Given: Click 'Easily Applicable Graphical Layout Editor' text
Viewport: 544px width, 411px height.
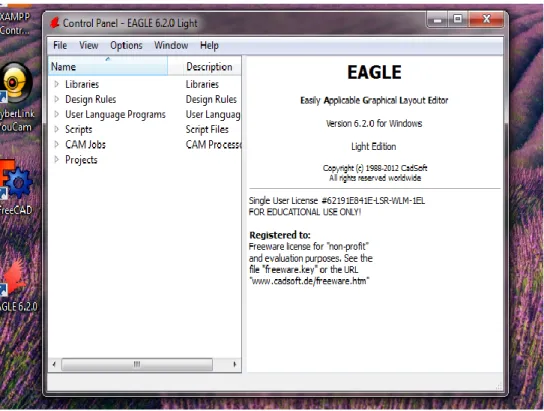Looking at the screenshot, I should pyautogui.click(x=374, y=100).
